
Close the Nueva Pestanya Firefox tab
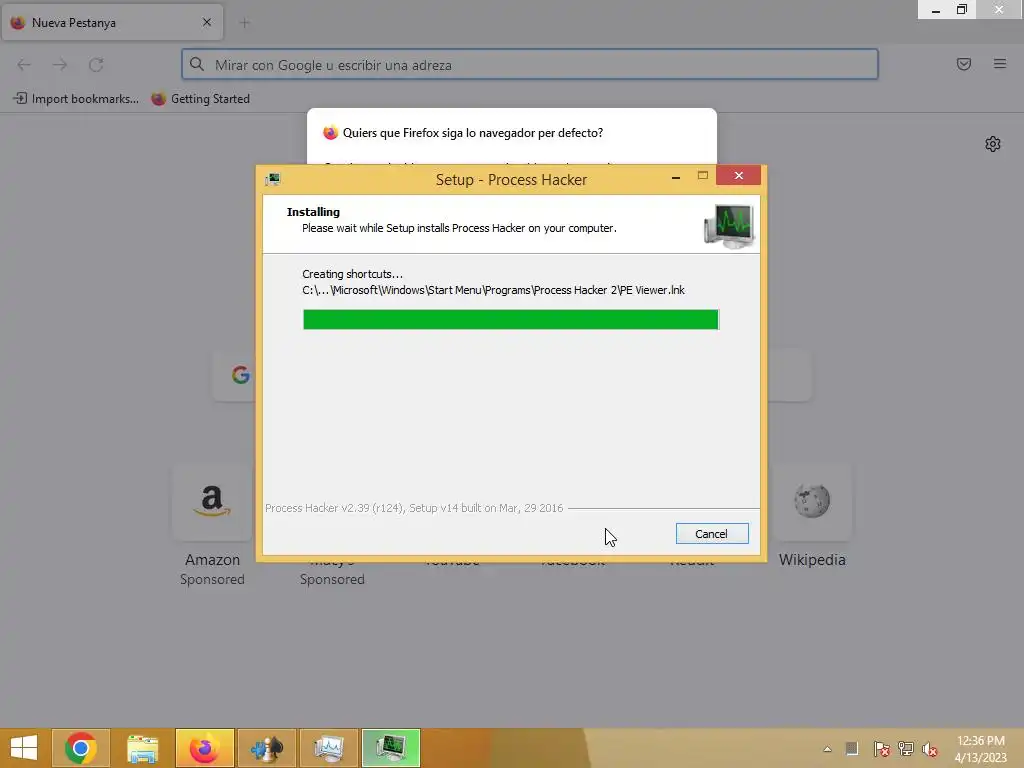207,22
